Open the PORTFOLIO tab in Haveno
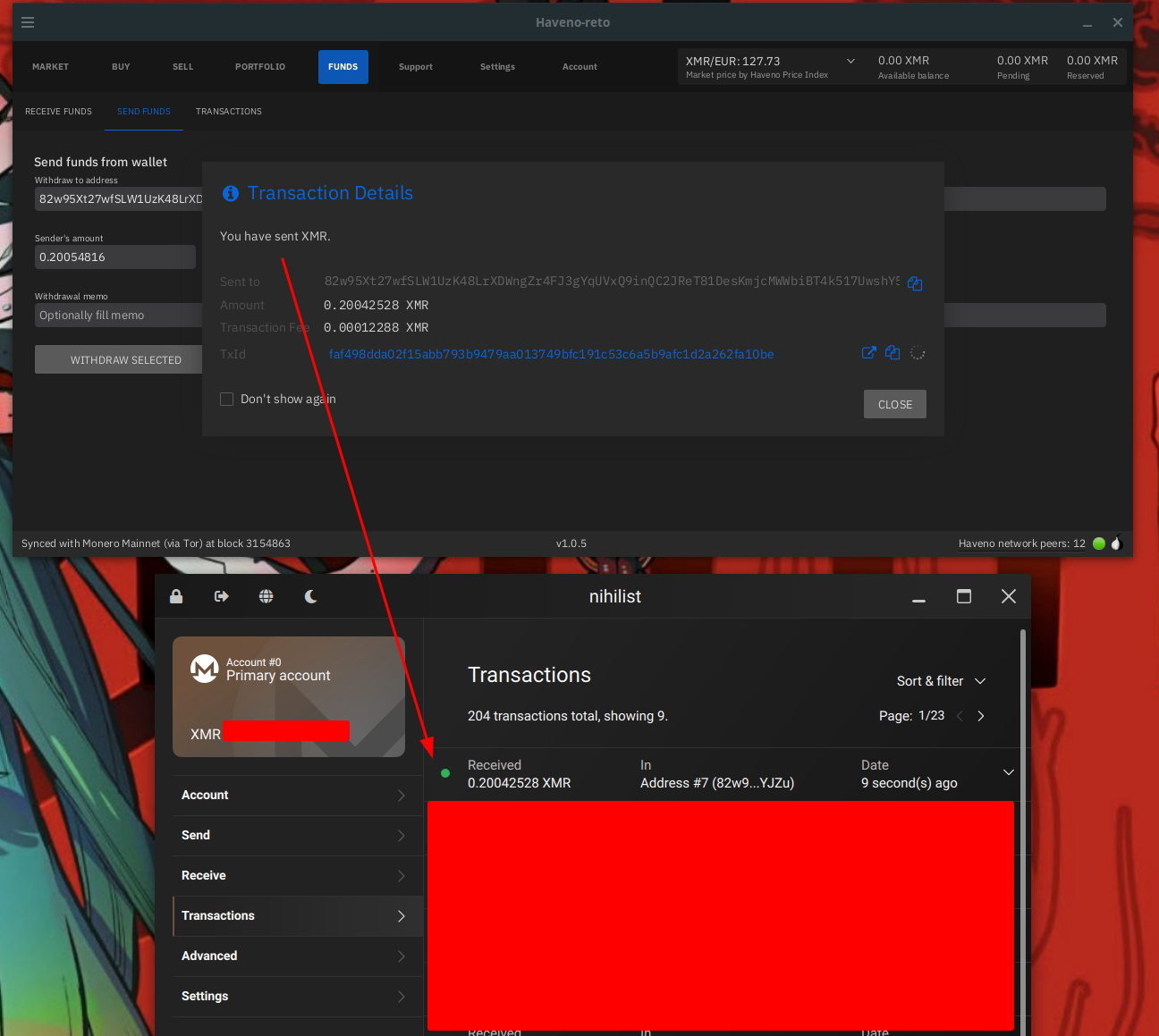The height and width of the screenshot is (1036, 1159). point(260,67)
